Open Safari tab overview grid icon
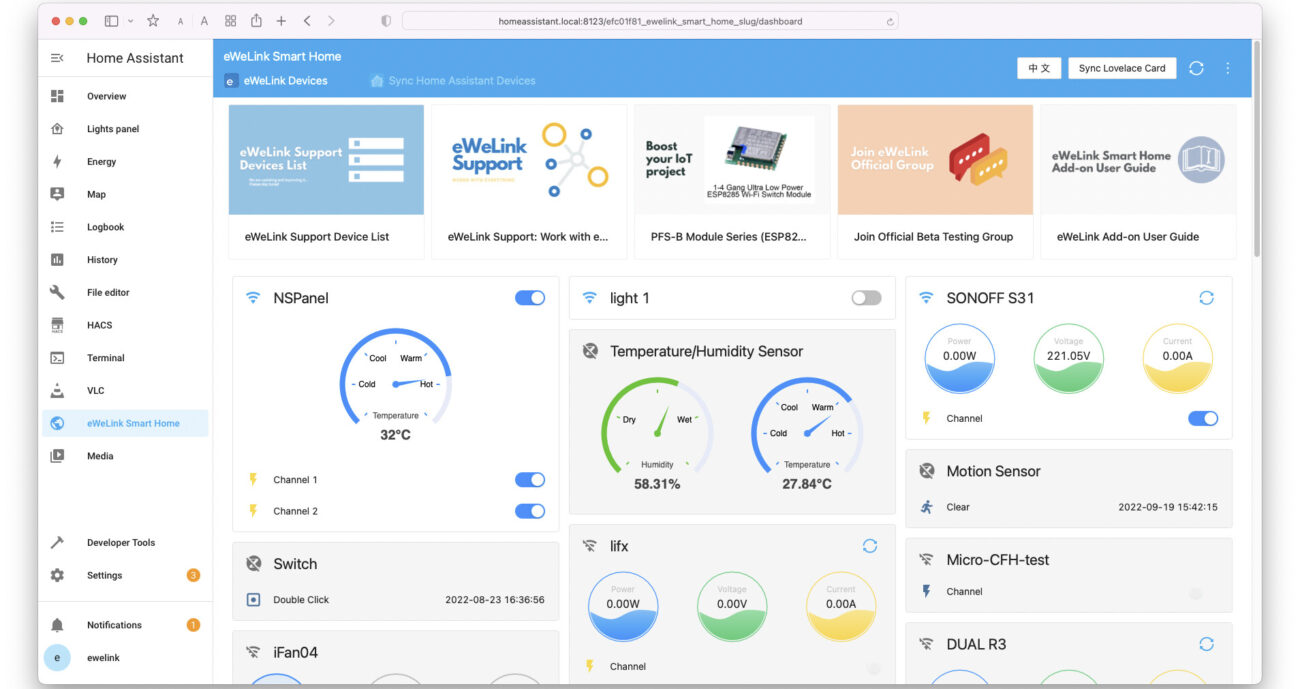Screen dimensions: 1300x689 click(x=230, y=21)
